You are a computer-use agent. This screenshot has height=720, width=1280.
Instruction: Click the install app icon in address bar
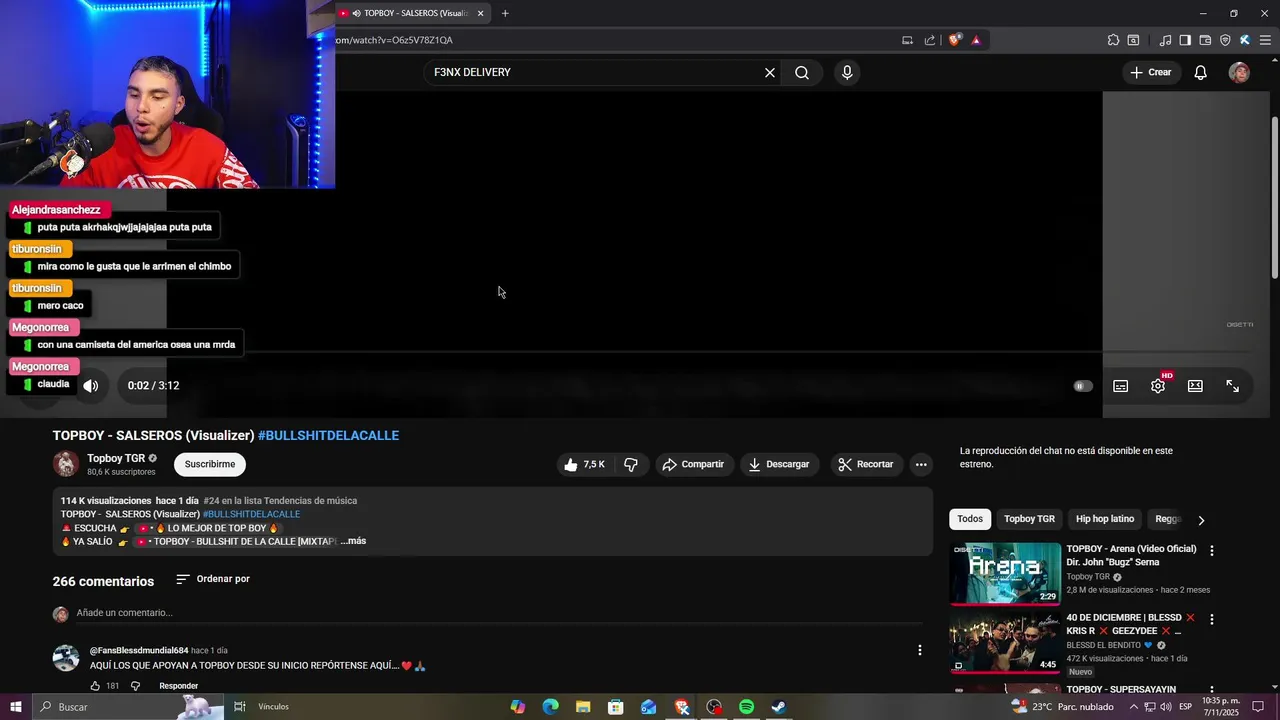point(907,40)
